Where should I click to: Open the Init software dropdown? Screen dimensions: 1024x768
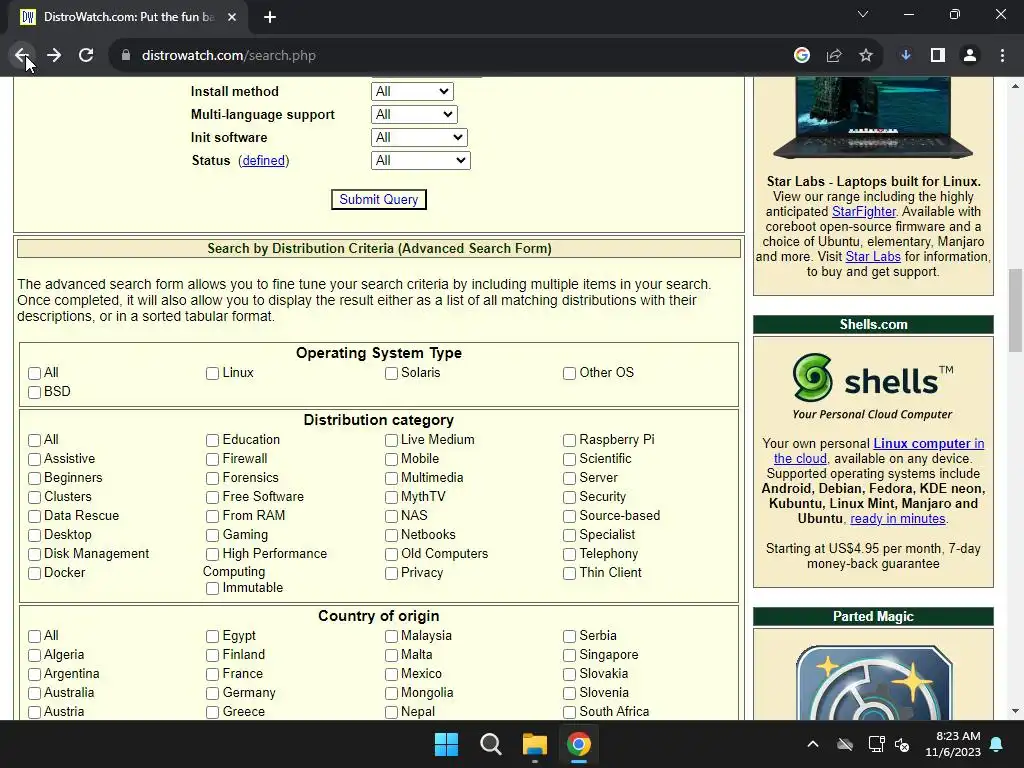pos(419,137)
